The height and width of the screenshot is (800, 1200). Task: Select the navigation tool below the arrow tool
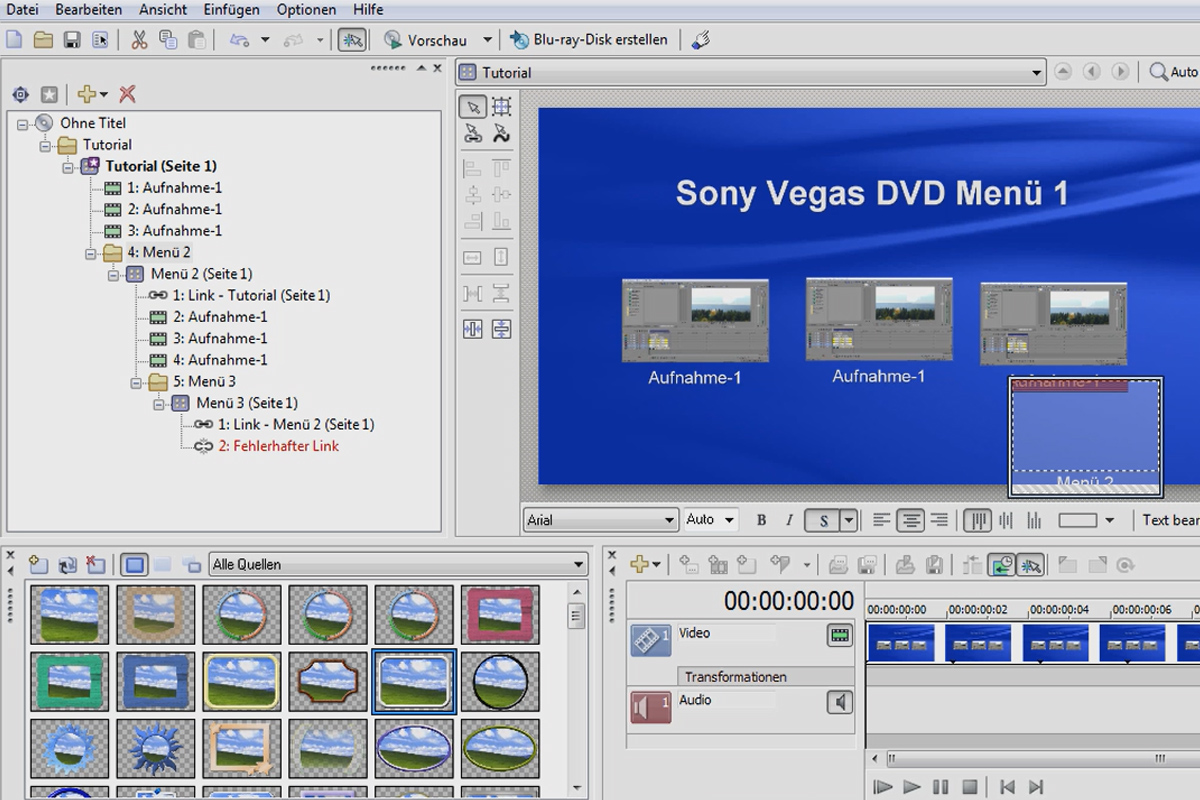(473, 133)
